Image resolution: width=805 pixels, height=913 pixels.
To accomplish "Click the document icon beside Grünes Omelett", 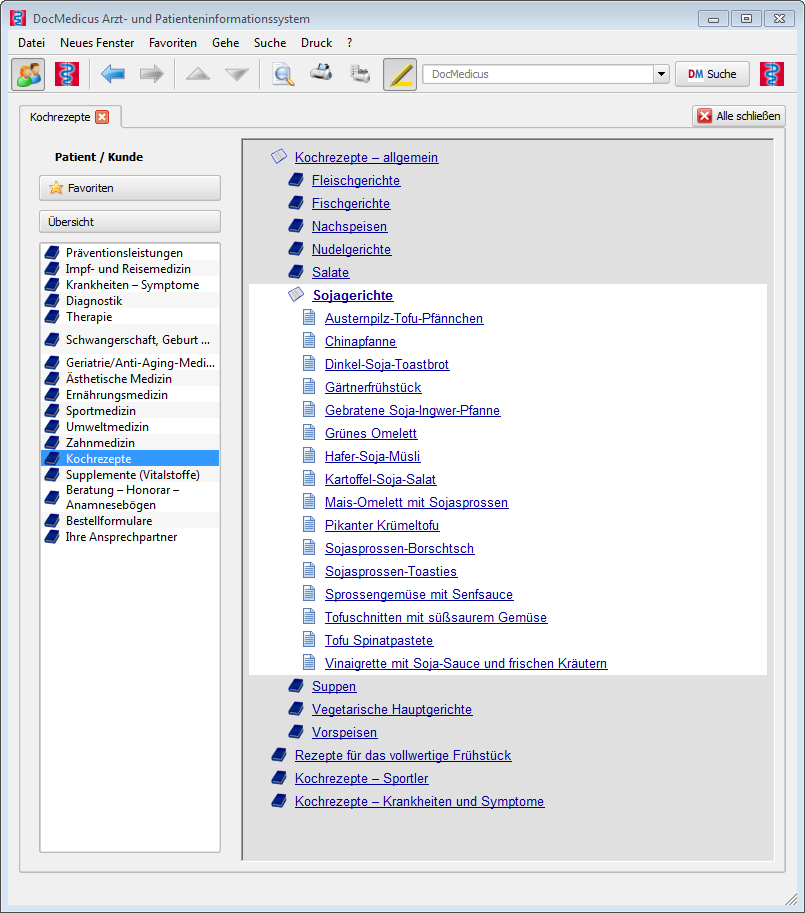I will coord(309,432).
